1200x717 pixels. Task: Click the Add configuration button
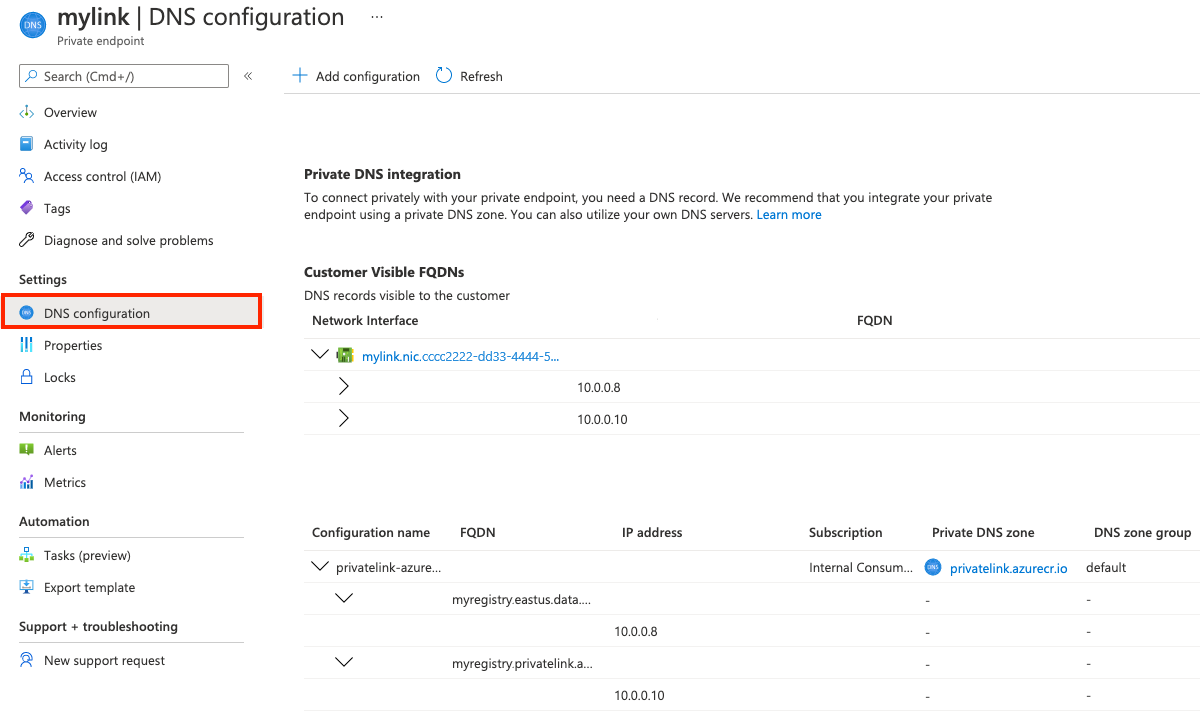355,76
